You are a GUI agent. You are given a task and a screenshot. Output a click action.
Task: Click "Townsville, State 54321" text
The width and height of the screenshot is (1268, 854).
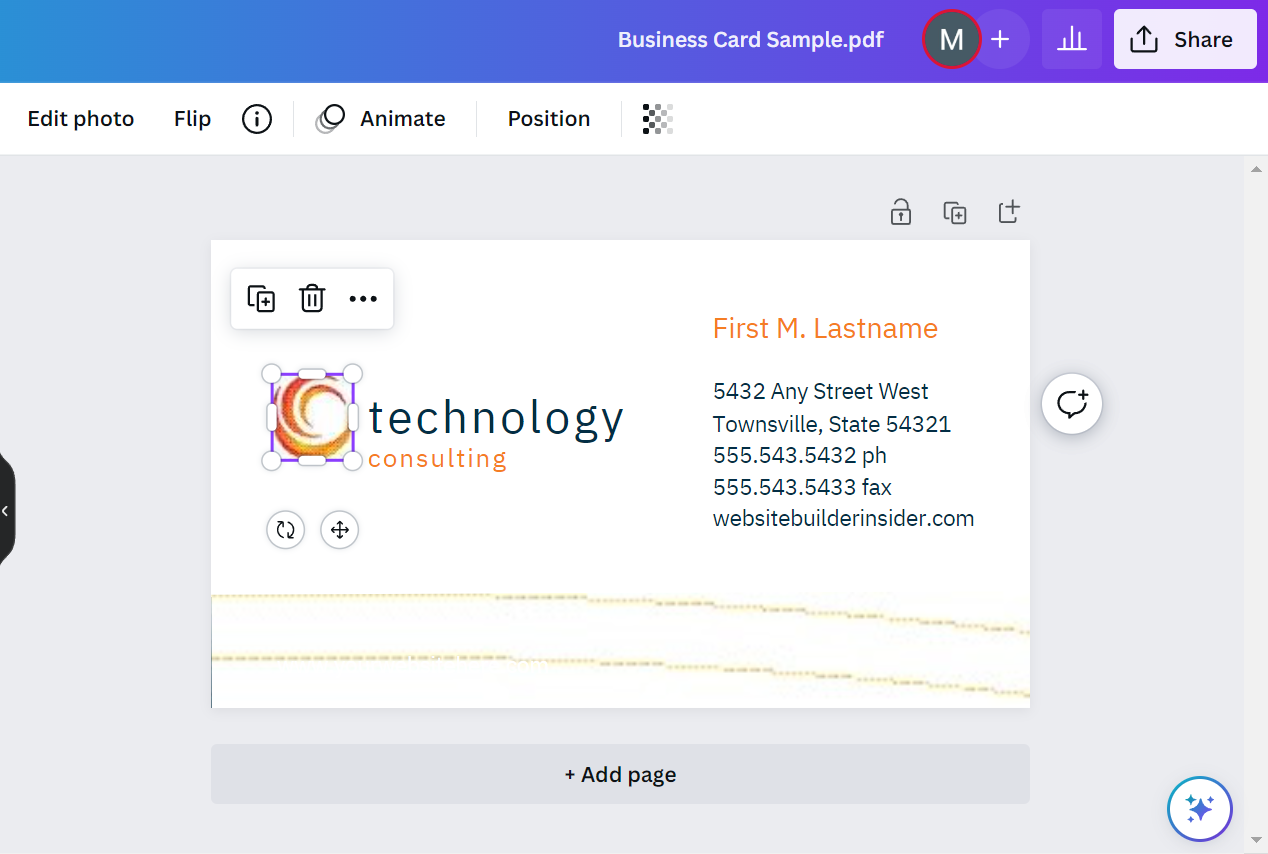(x=831, y=424)
